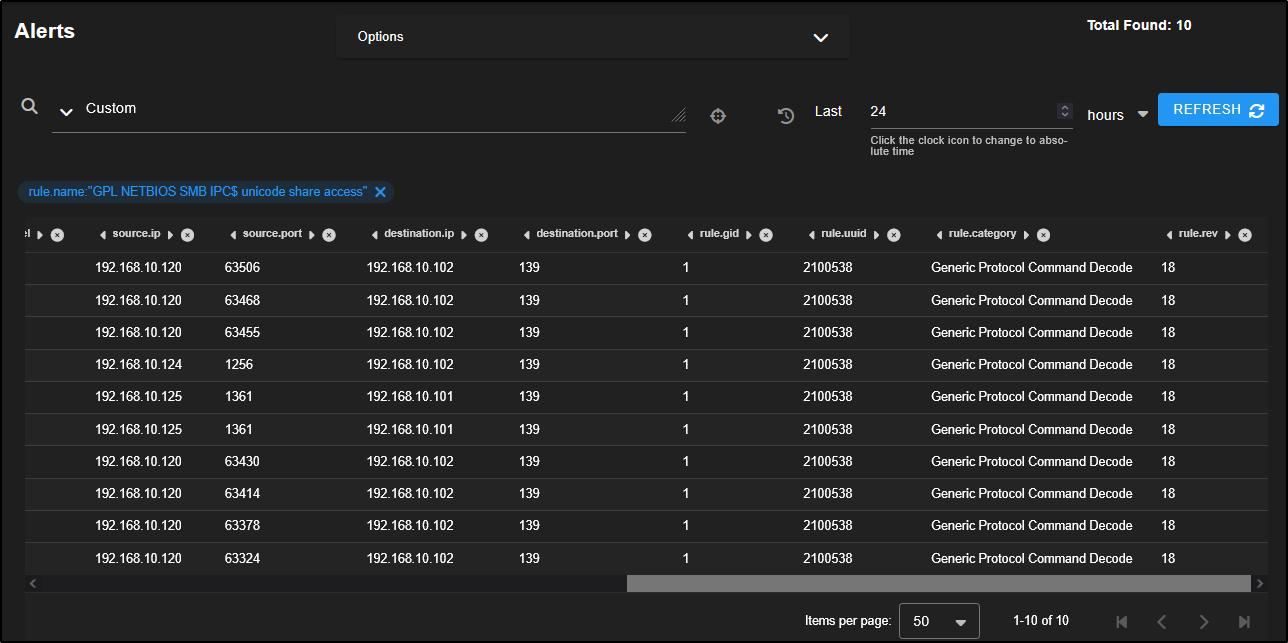The width and height of the screenshot is (1288, 643).
Task: Click the horizontal scrollbar thumb
Action: coord(938,583)
